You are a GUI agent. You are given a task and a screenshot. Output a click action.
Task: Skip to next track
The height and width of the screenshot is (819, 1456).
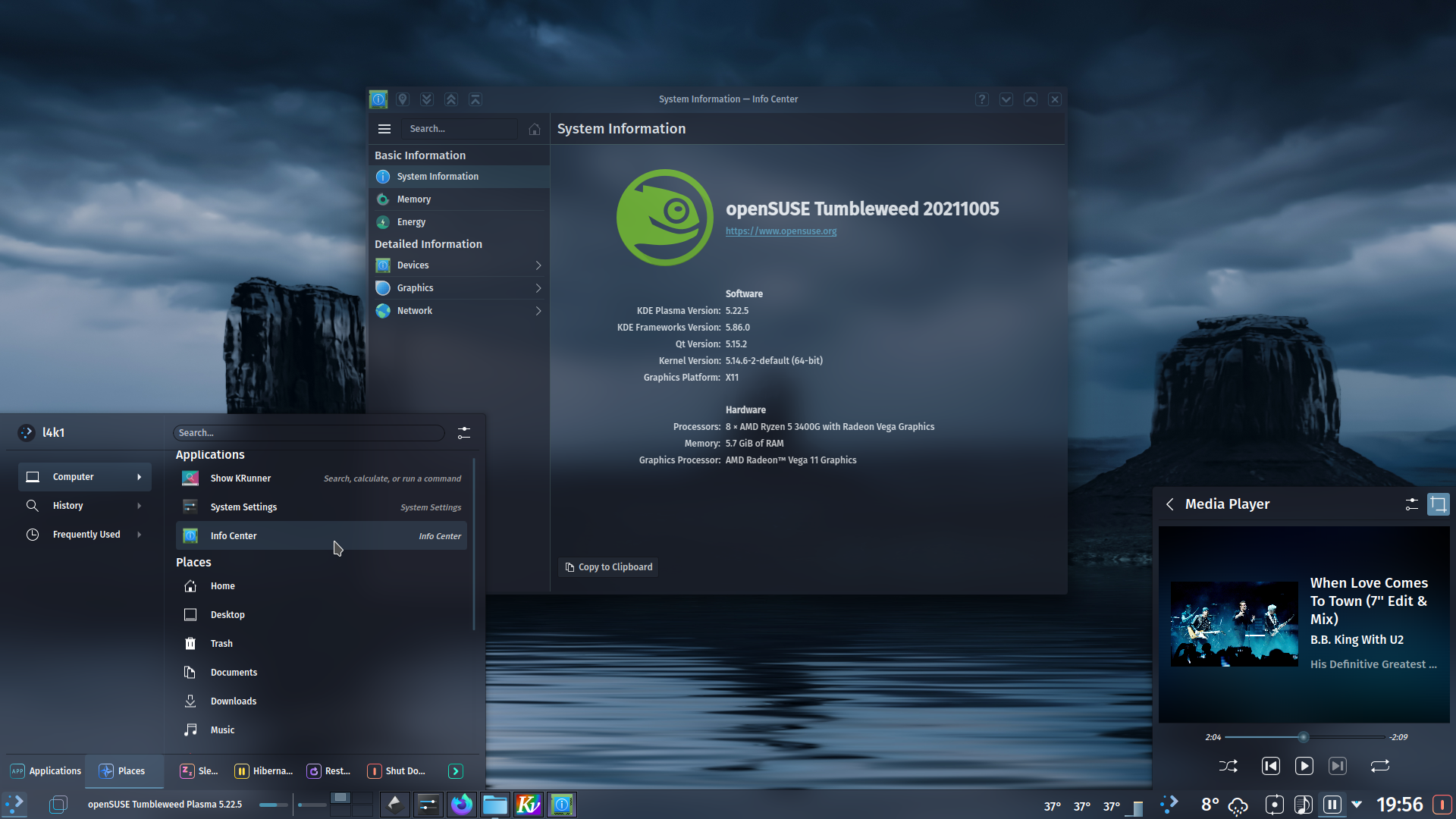point(1338,766)
